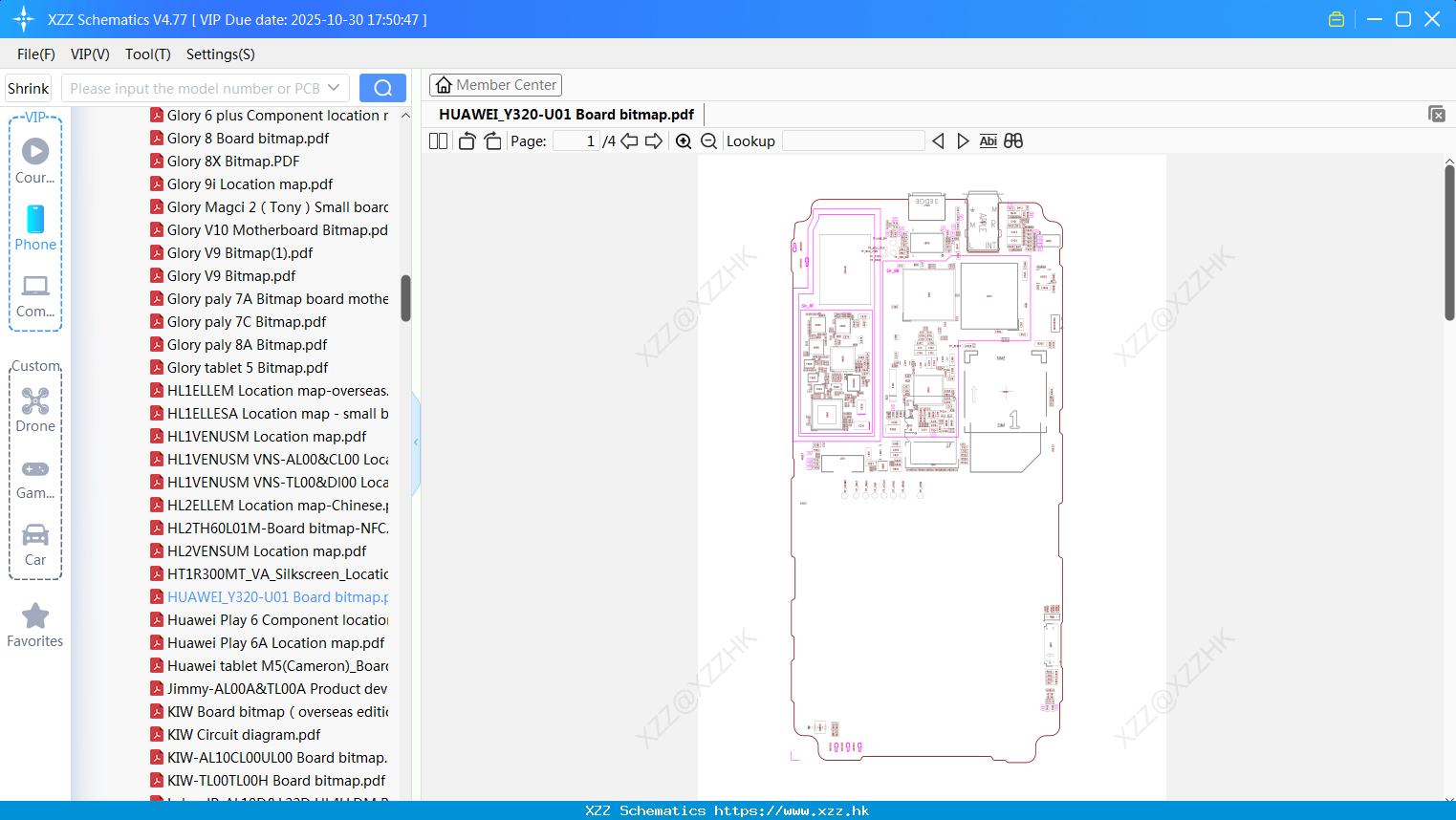Close the document tab panel icon
Screen dimensions: 1456x820
coord(1437,114)
